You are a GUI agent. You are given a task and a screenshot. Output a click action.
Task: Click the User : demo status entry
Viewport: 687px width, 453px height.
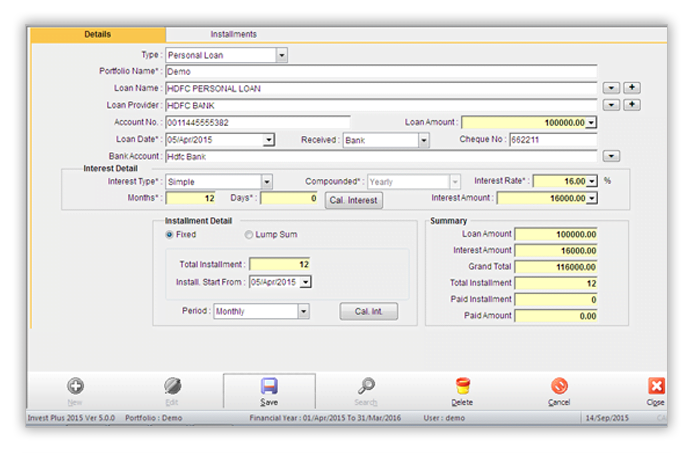point(444,418)
